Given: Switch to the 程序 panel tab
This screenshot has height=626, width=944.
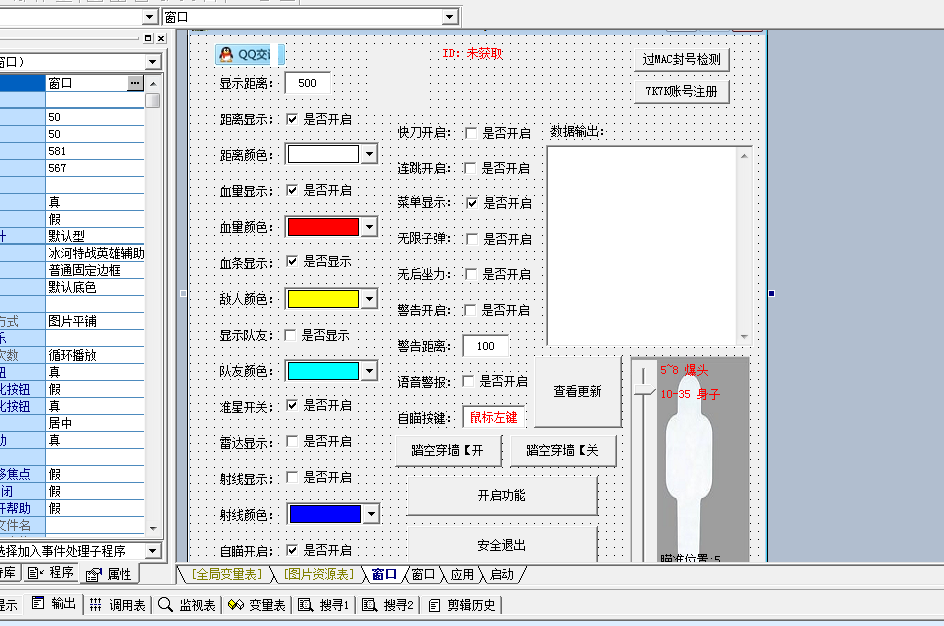Looking at the screenshot, I should click(x=52, y=573).
